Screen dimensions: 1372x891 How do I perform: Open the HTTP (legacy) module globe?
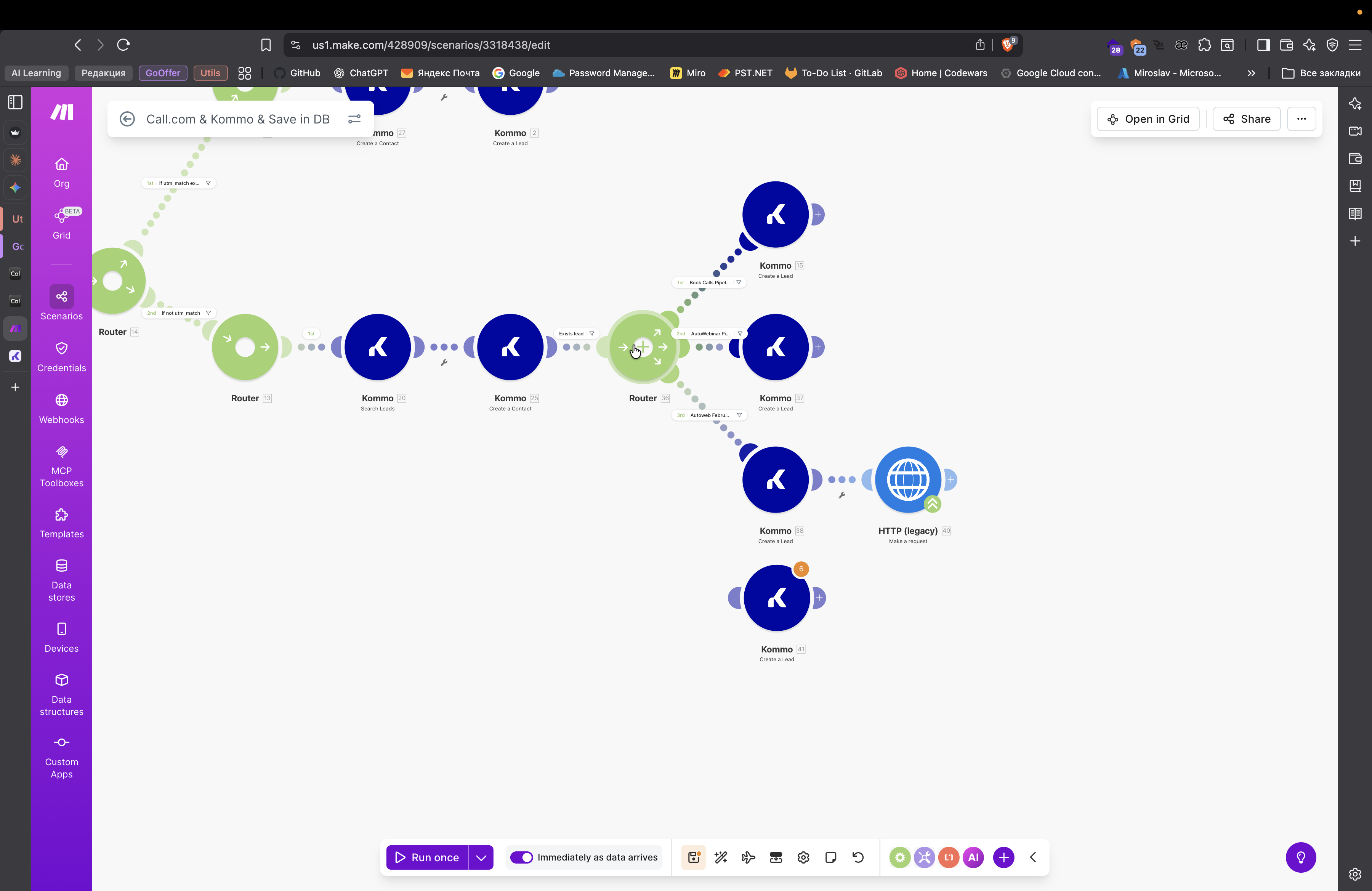[x=908, y=479]
